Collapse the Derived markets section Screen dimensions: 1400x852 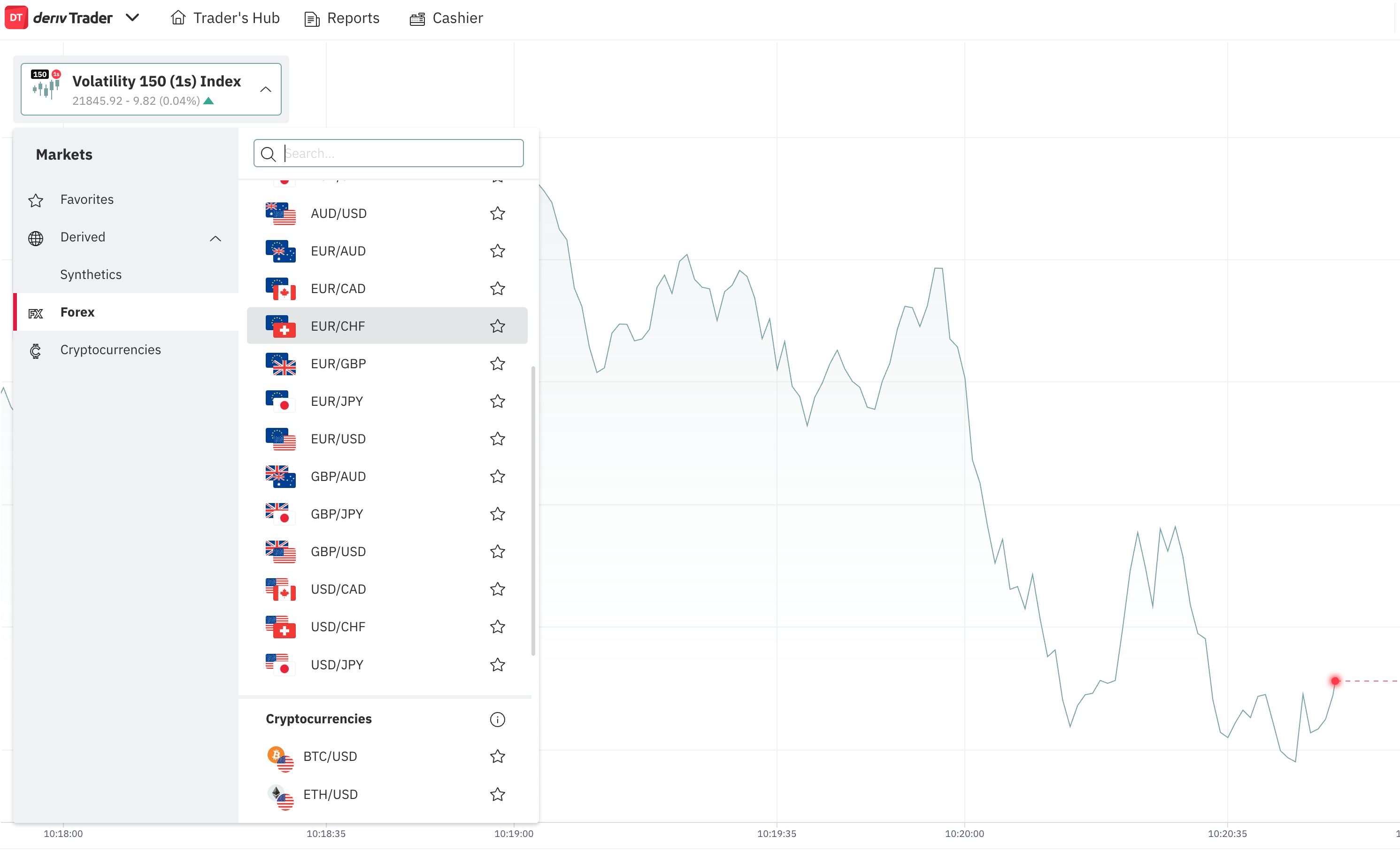point(215,238)
